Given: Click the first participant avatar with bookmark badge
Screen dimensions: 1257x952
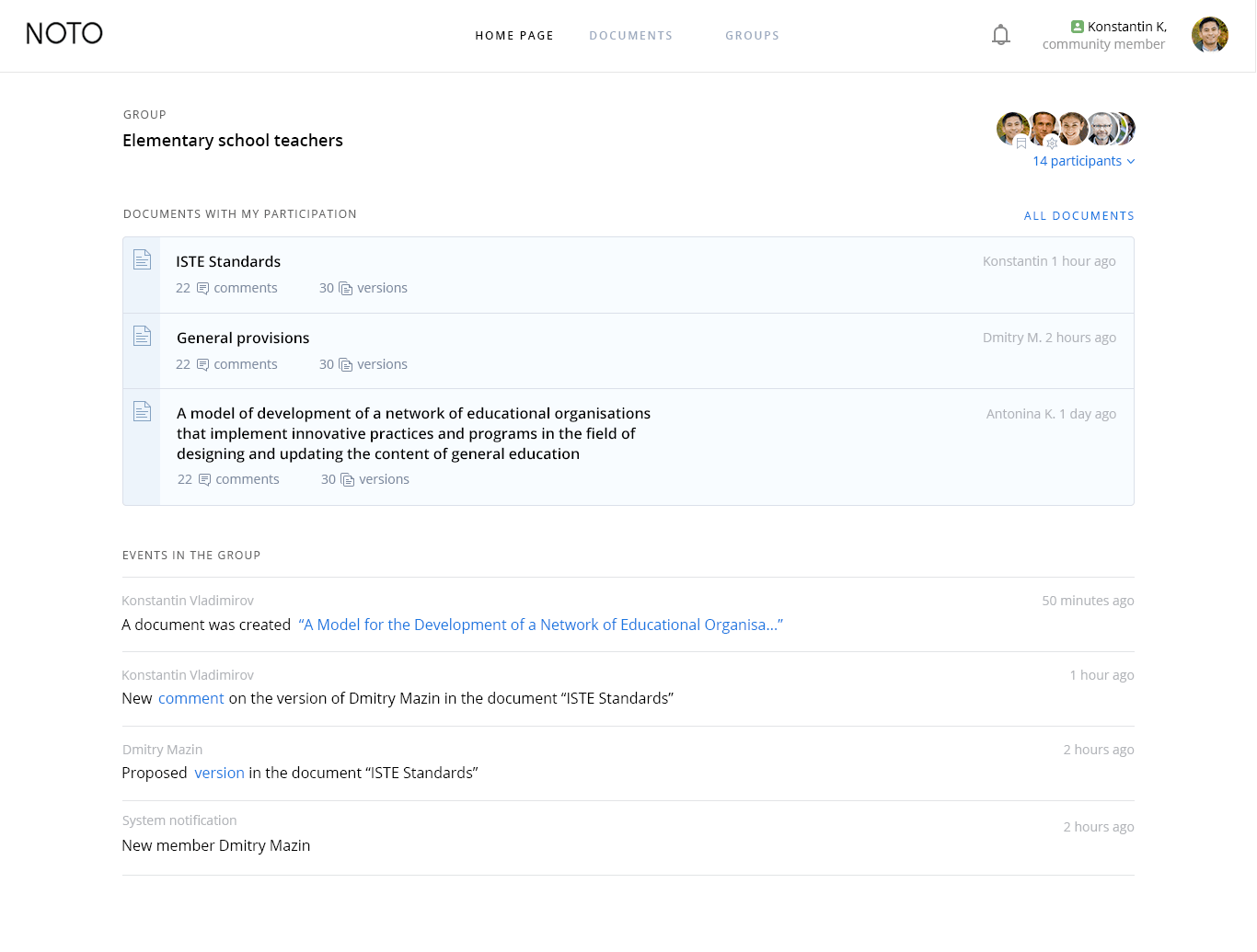Looking at the screenshot, I should pyautogui.click(x=1013, y=129).
